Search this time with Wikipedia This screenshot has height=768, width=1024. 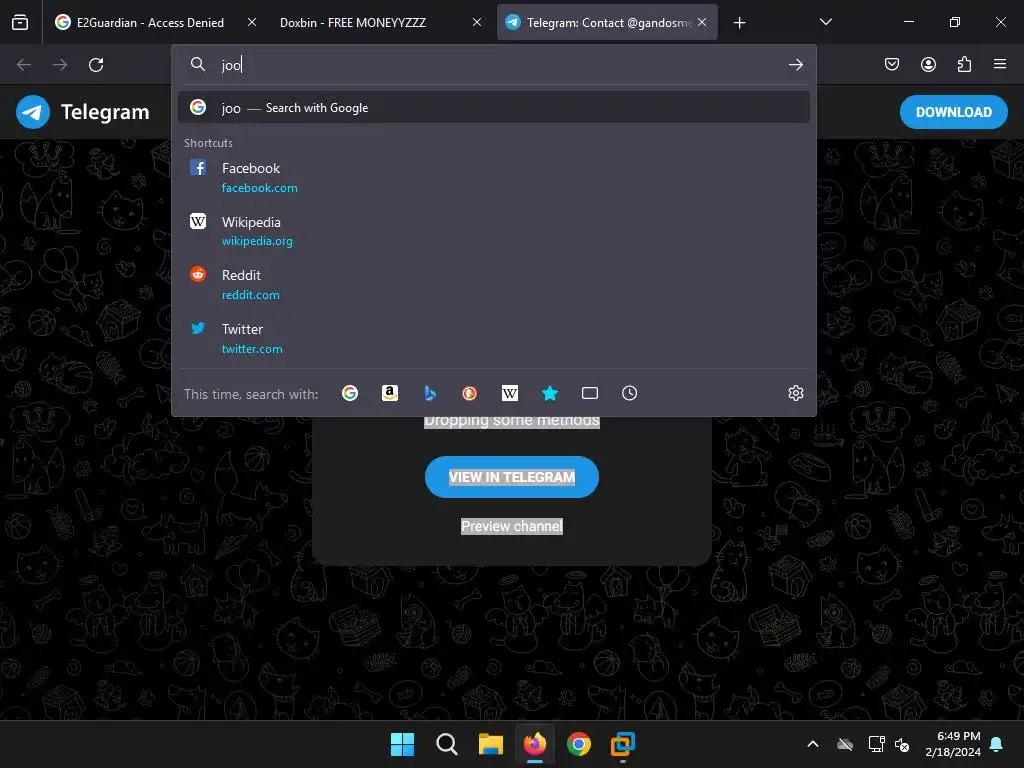click(509, 393)
